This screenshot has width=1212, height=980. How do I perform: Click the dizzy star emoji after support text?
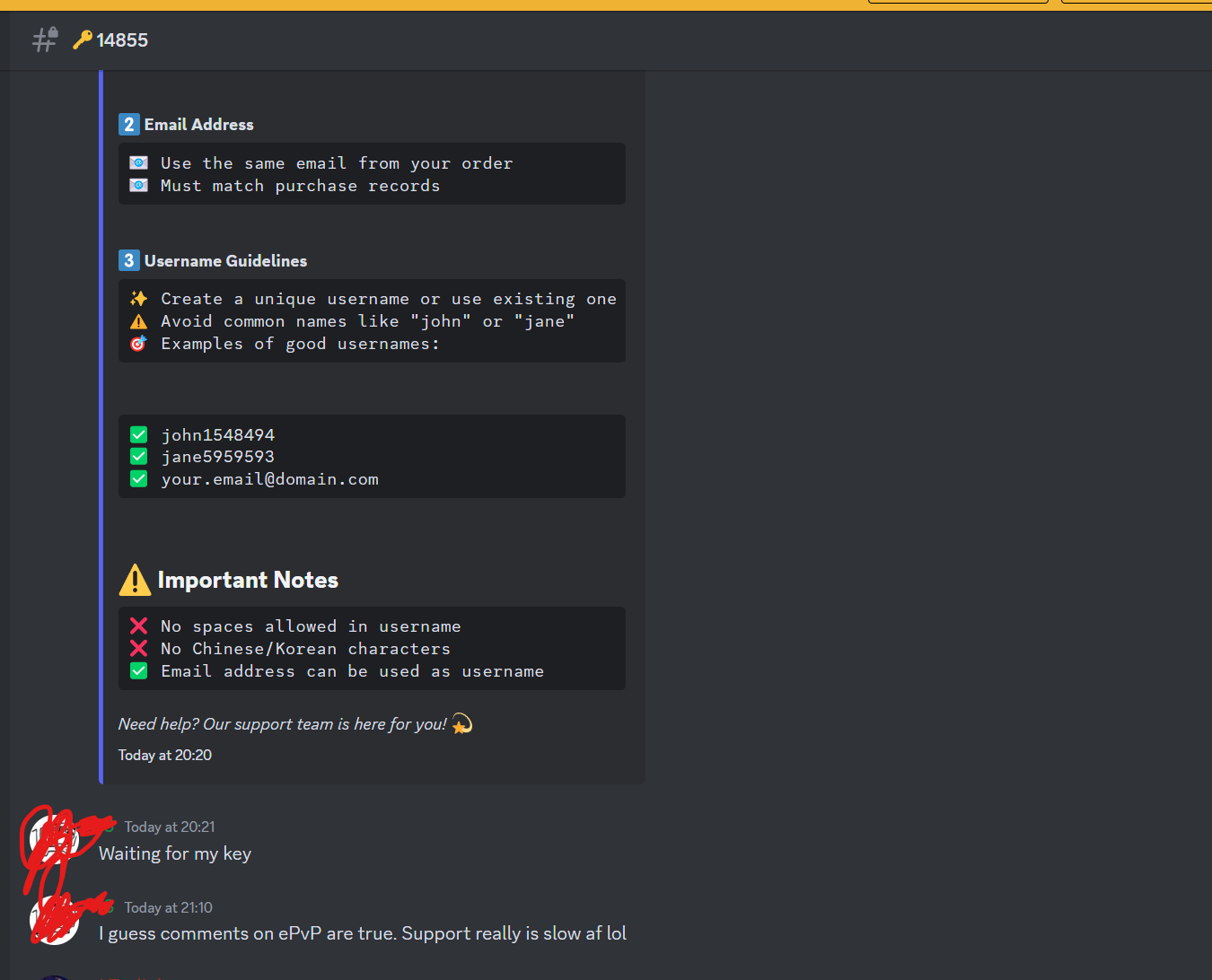pos(461,723)
